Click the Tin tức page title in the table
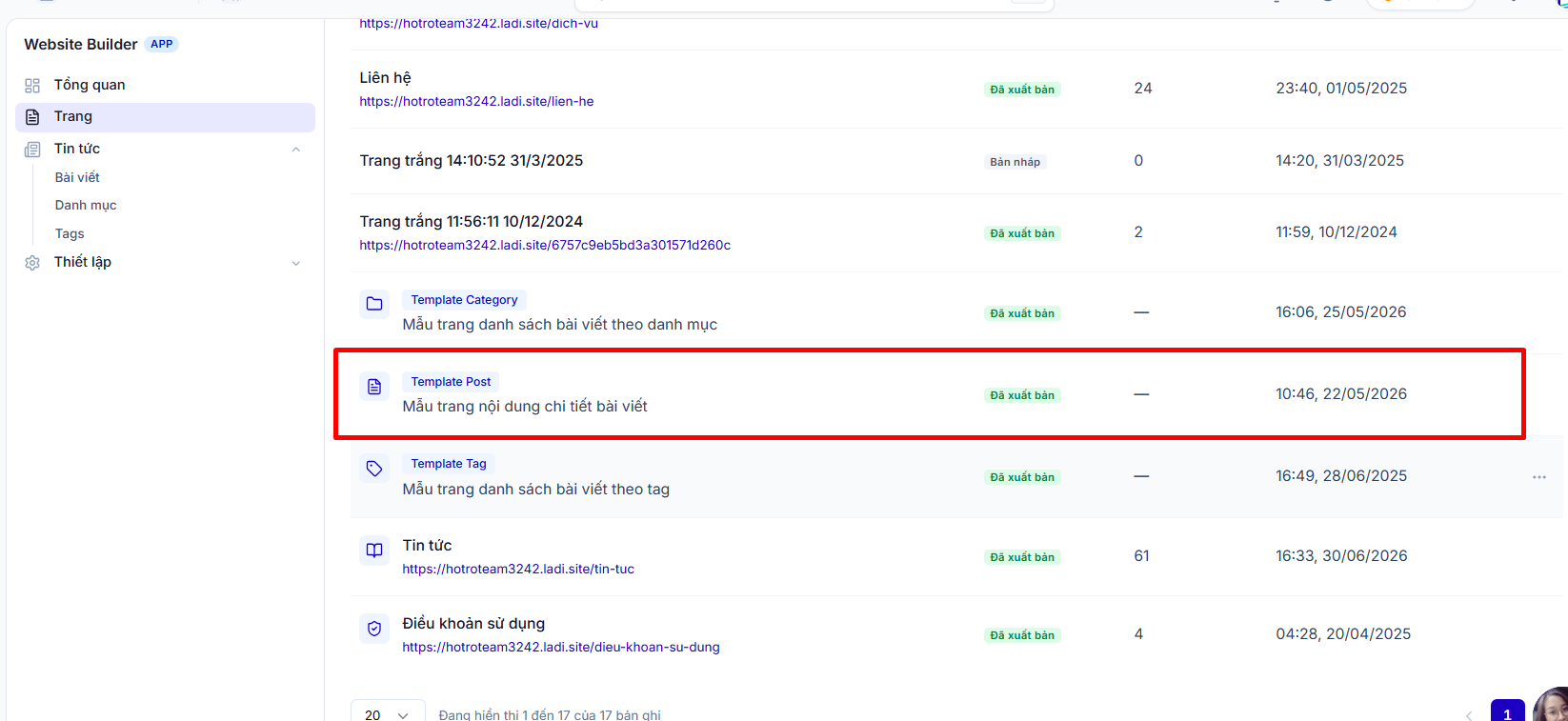1568x721 pixels. (427, 545)
